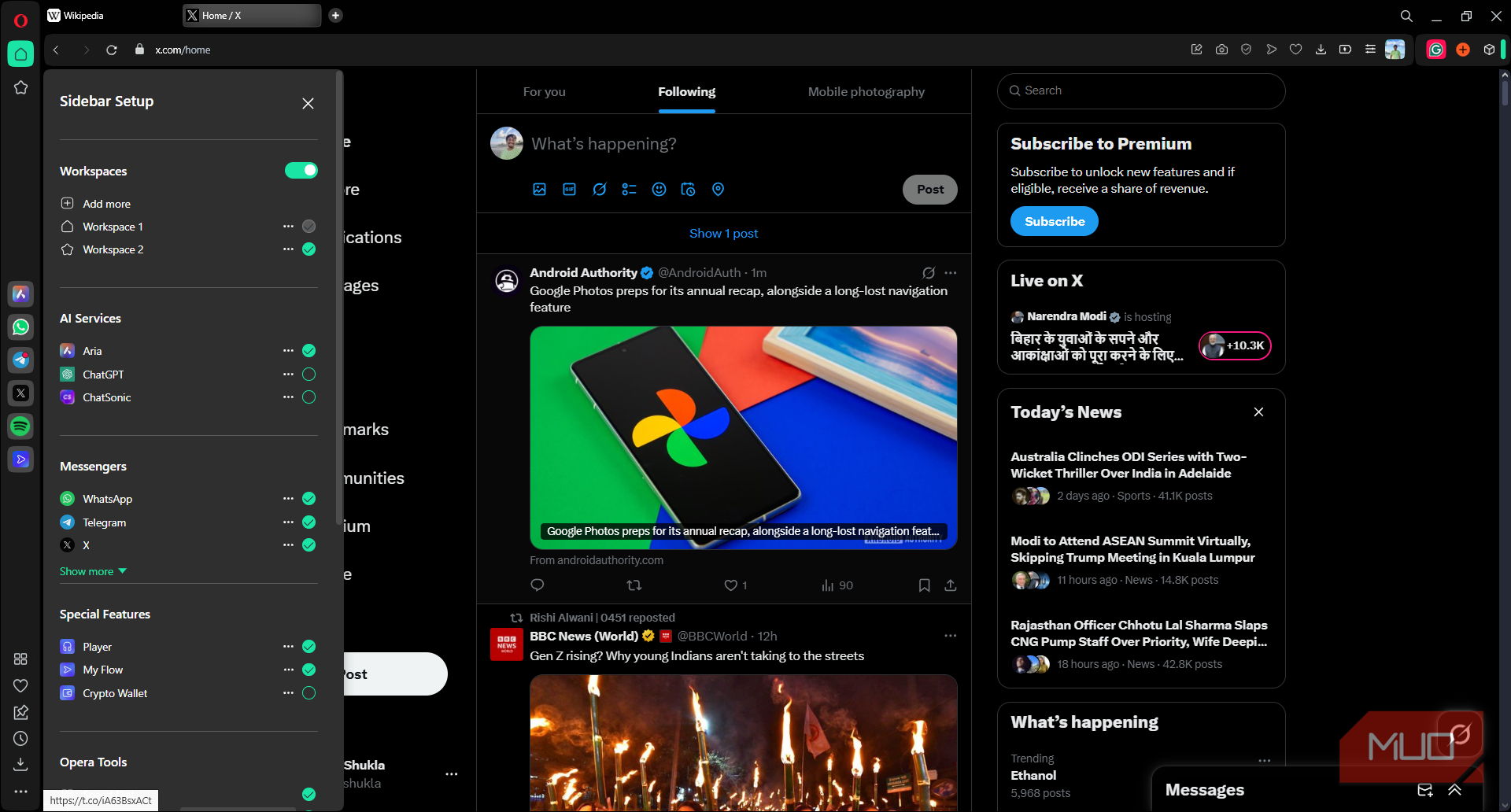Open more options on BBC News post
1511x812 pixels.
[951, 635]
